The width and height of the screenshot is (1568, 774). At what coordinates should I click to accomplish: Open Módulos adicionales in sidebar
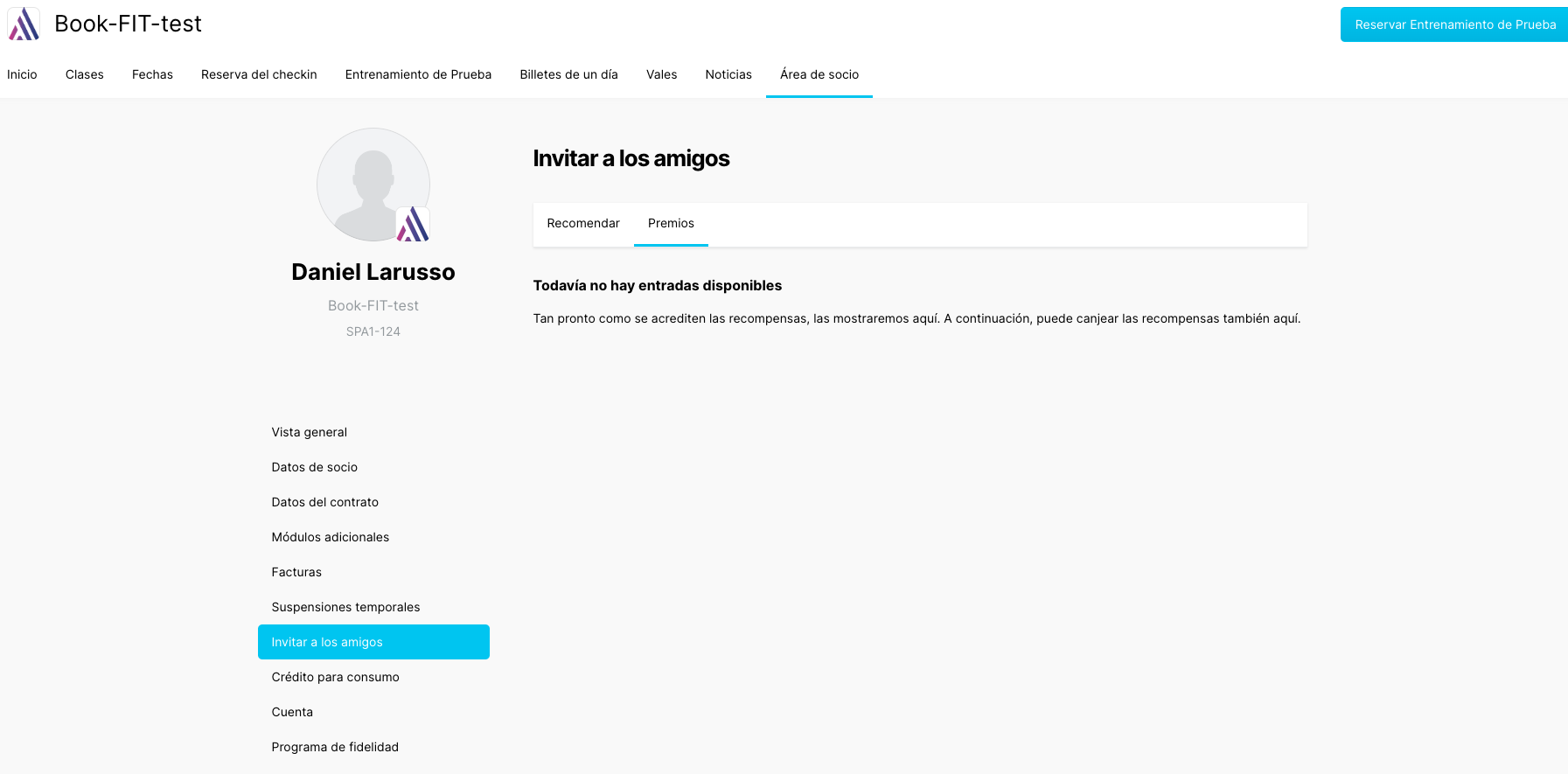tap(373, 537)
